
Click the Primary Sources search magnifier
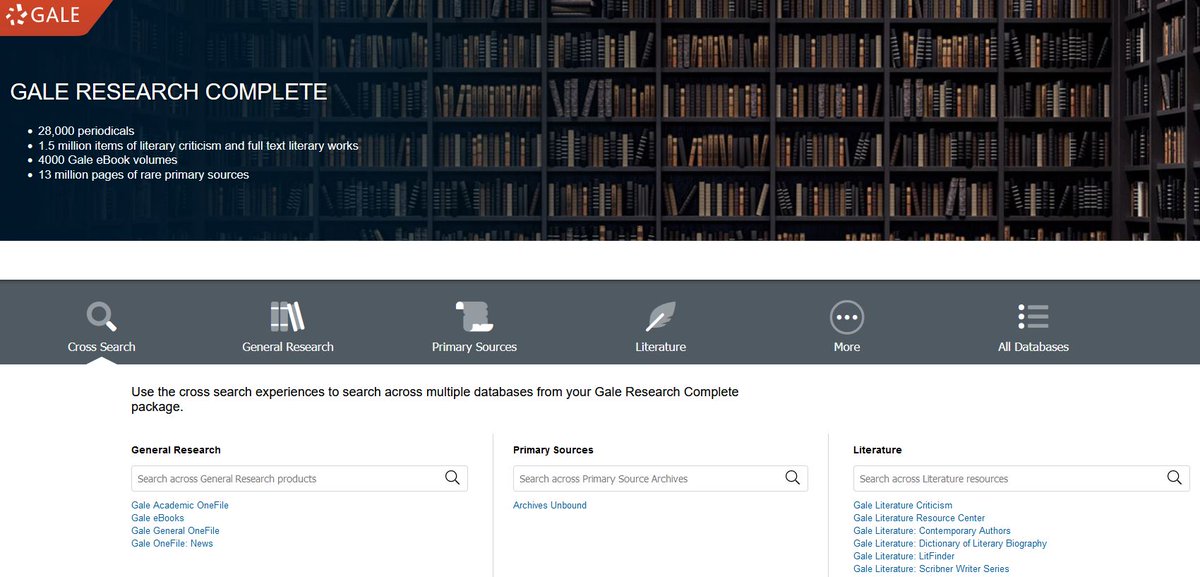[x=793, y=478]
